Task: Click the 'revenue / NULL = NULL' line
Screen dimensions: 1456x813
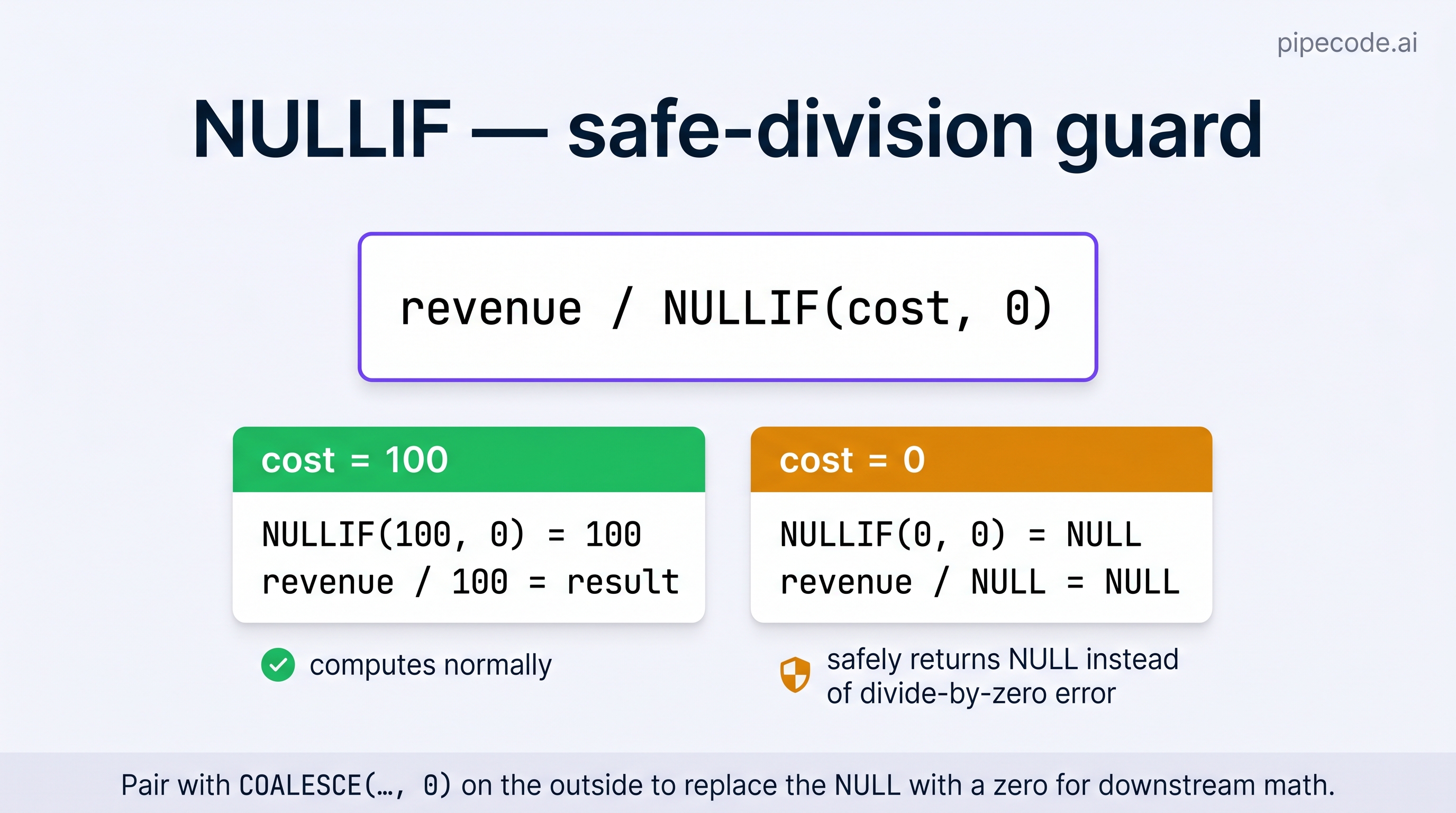Action: (x=980, y=582)
